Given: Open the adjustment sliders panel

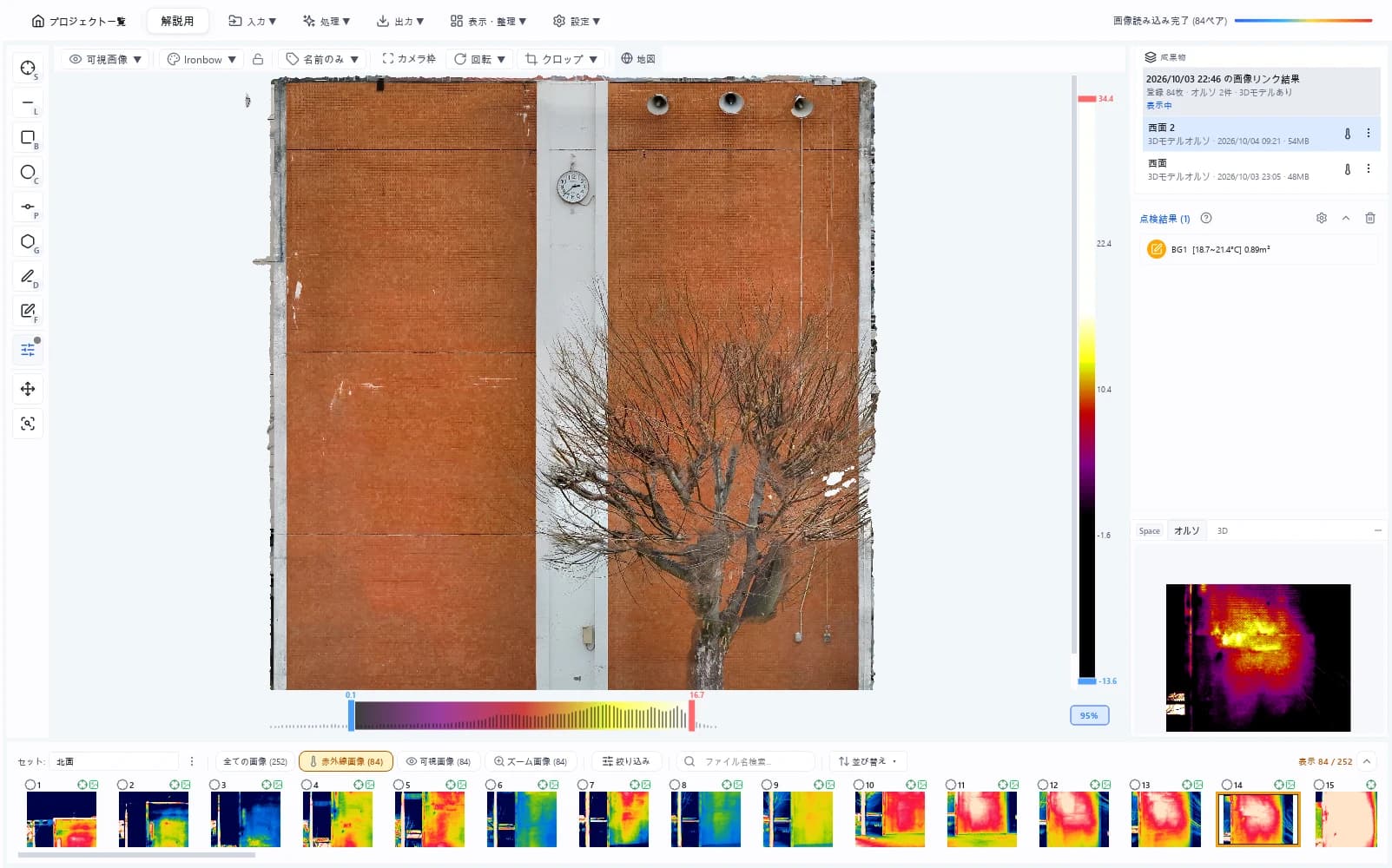Looking at the screenshot, I should (28, 350).
